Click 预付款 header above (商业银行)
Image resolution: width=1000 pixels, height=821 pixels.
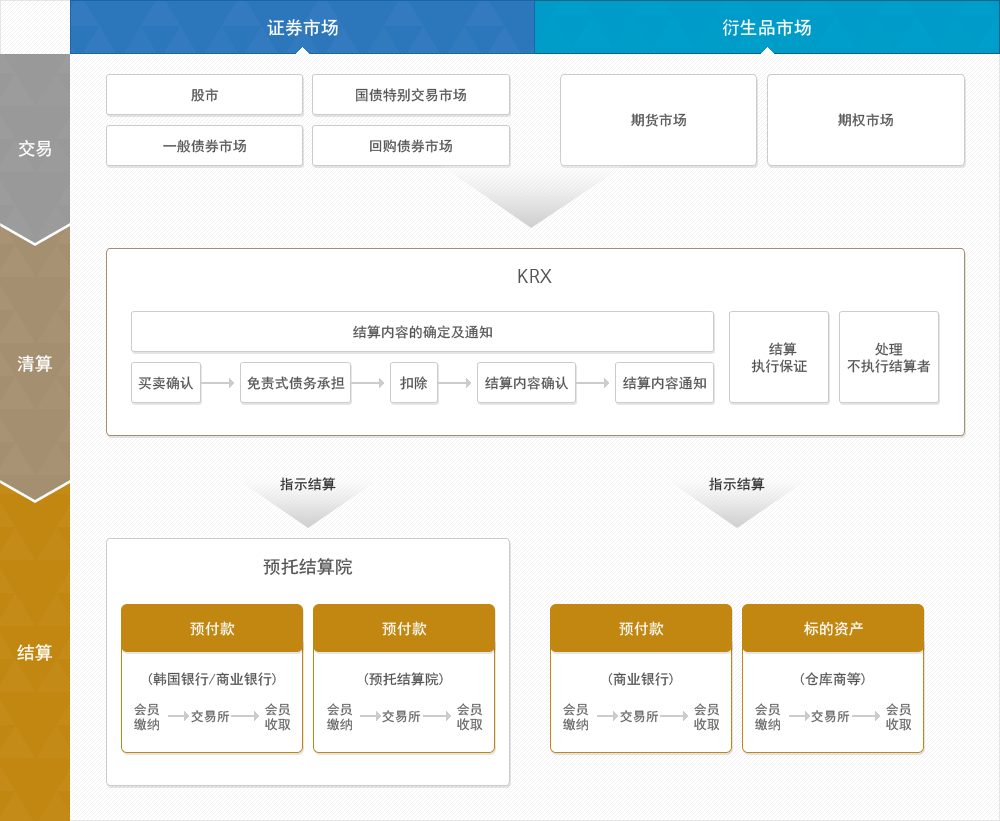pos(642,628)
